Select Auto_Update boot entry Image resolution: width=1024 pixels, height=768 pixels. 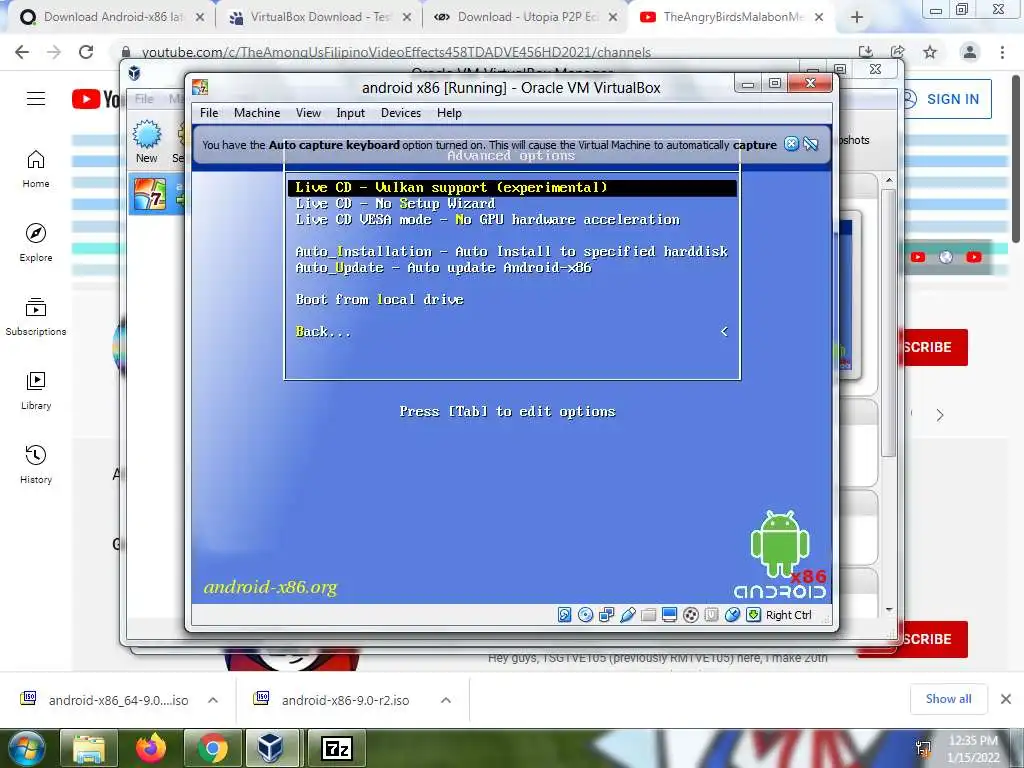click(443, 268)
